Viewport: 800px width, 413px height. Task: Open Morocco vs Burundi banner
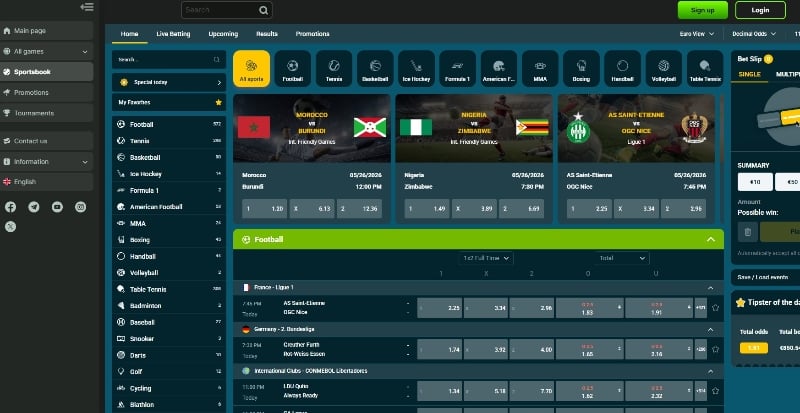coord(312,128)
